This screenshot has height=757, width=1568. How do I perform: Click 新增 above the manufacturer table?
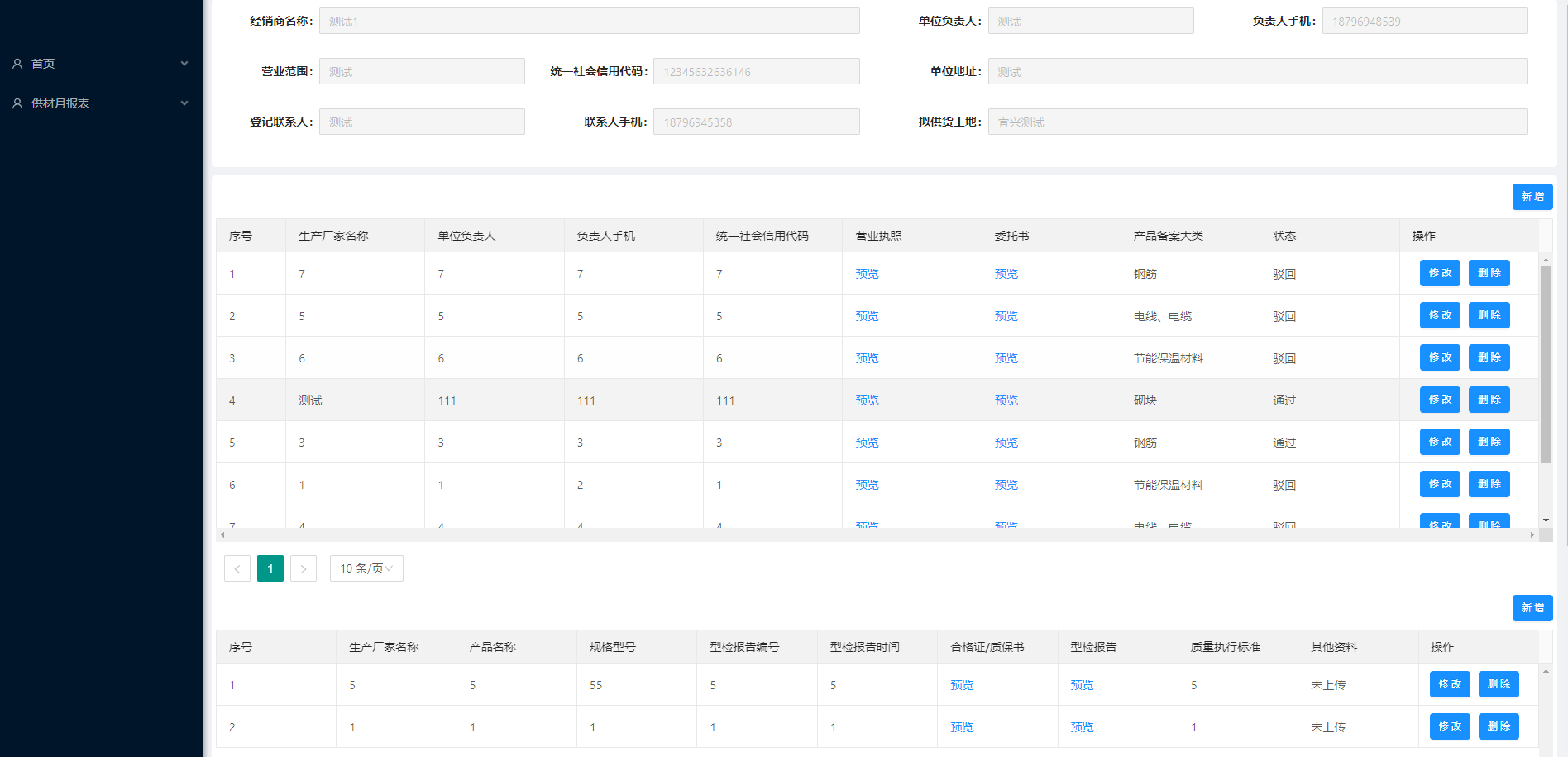1532,197
